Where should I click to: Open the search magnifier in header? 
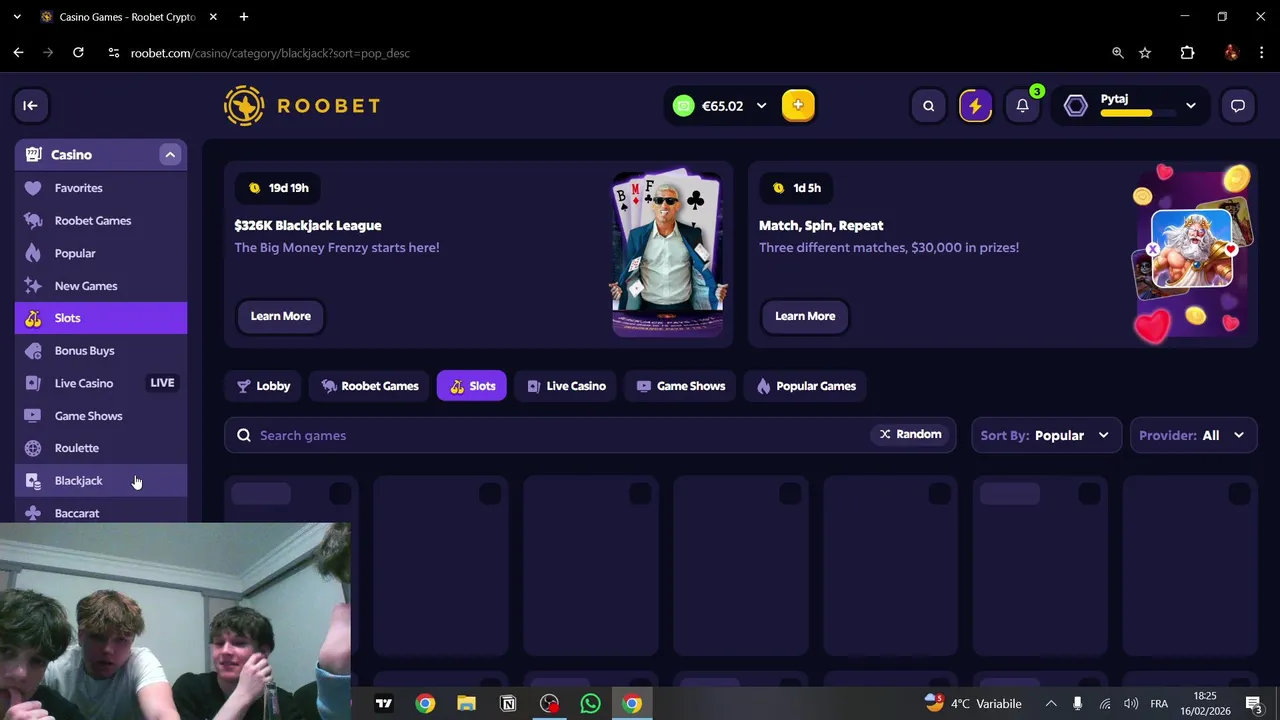pyautogui.click(x=928, y=105)
